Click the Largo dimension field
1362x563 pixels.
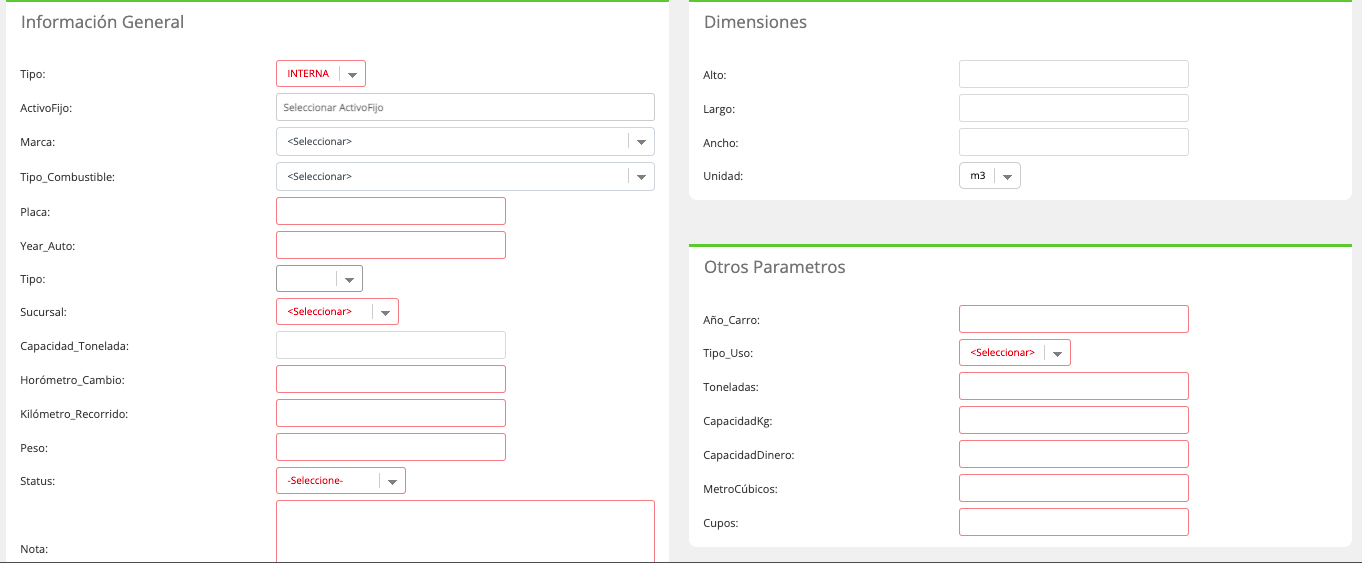[1074, 108]
